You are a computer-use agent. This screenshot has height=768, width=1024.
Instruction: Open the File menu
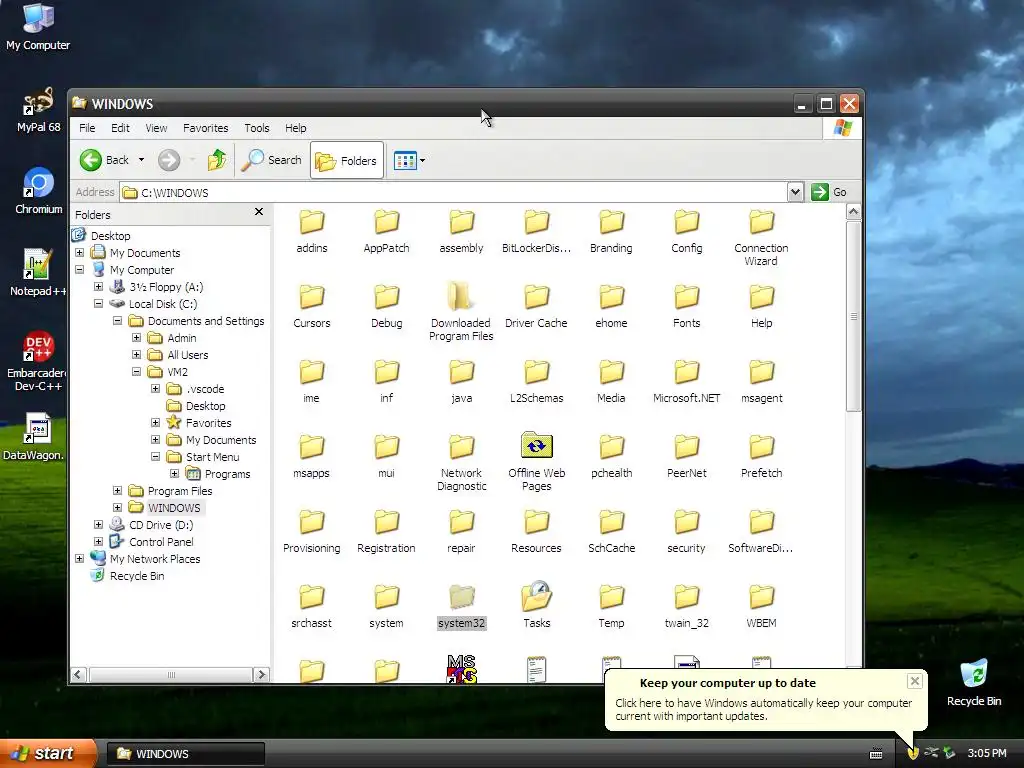[87, 128]
